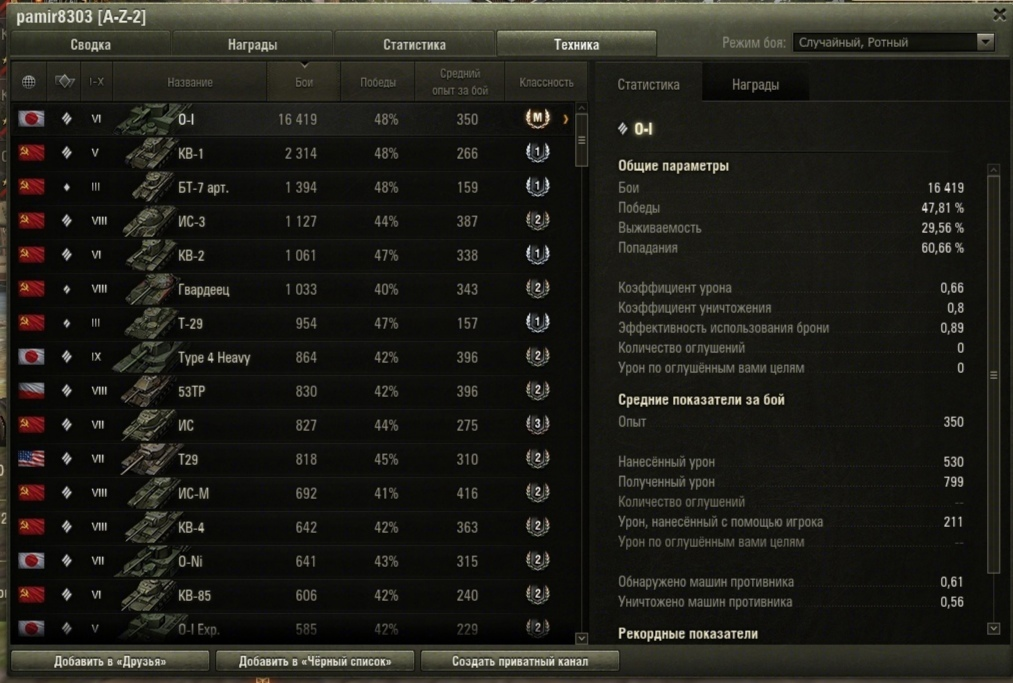Switch to the Сводка tab
The width and height of the screenshot is (1013, 683).
[x=90, y=45]
